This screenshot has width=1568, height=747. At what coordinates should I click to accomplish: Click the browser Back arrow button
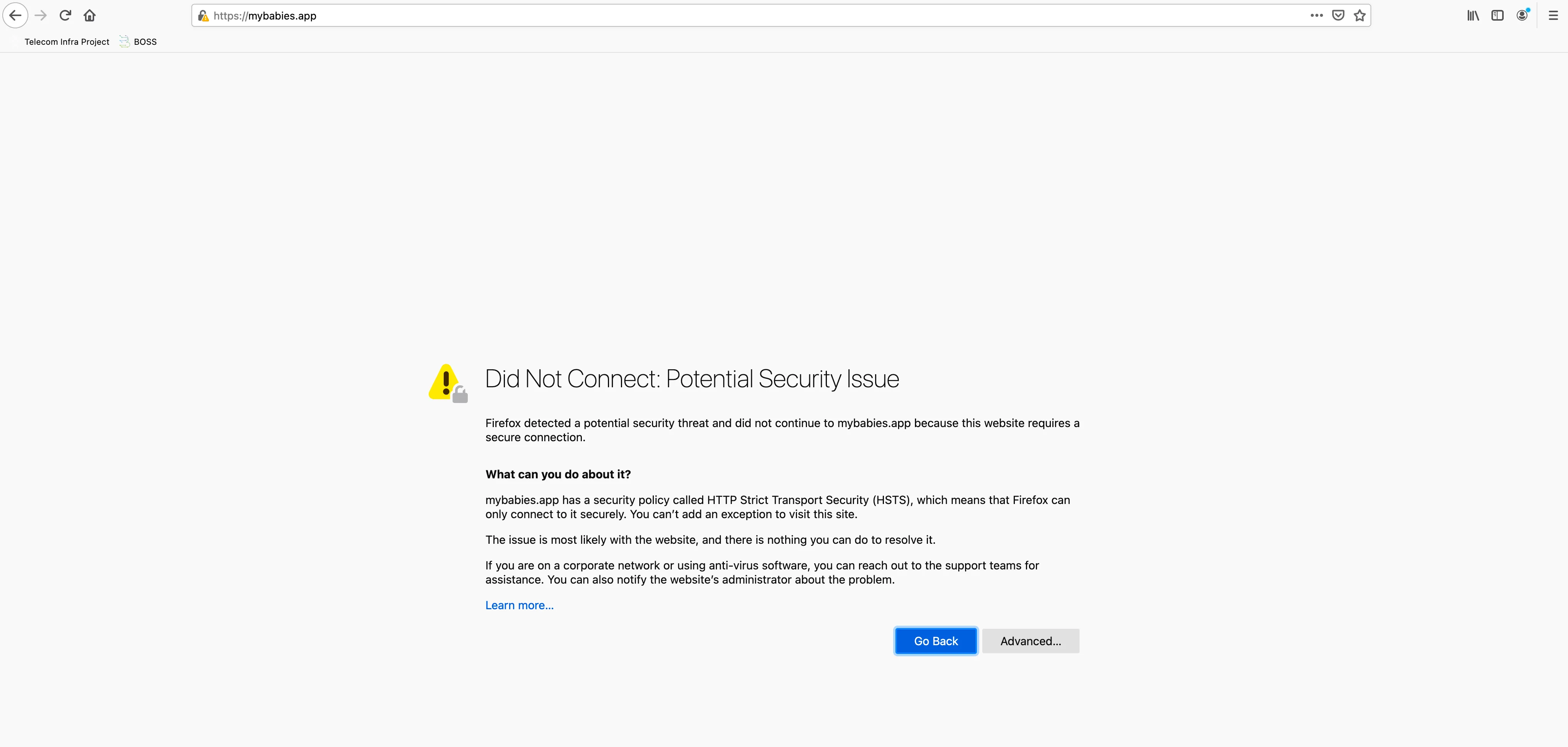click(16, 16)
